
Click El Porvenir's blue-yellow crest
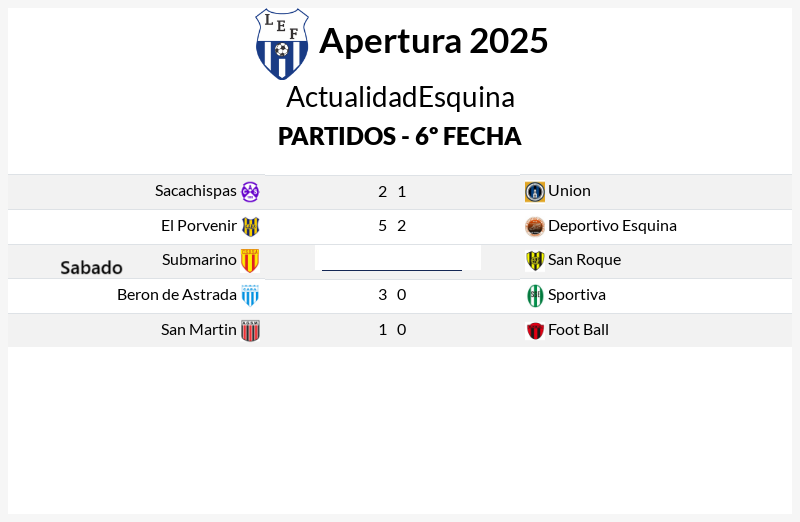[250, 227]
